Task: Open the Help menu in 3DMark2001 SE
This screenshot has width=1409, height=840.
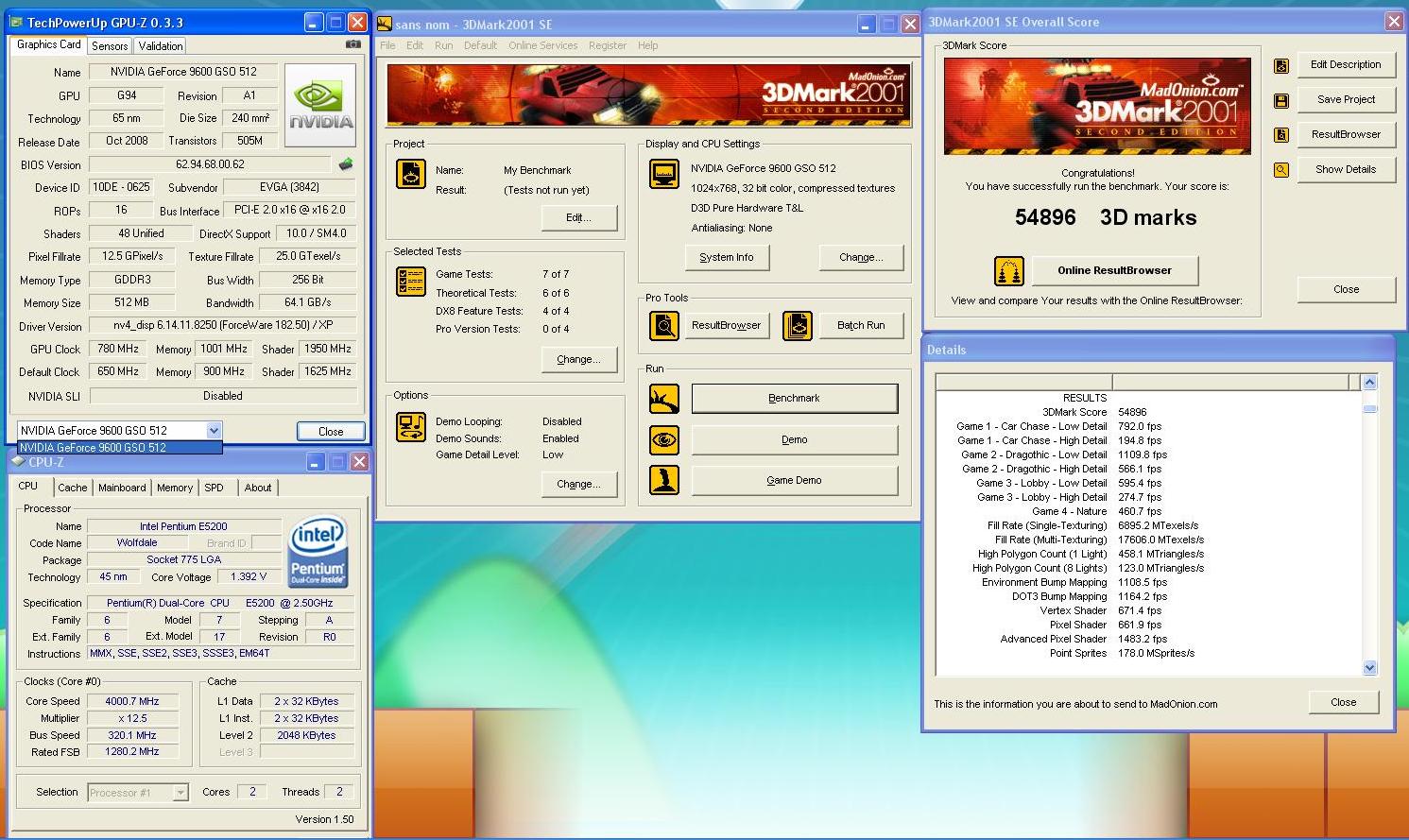Action: click(647, 45)
